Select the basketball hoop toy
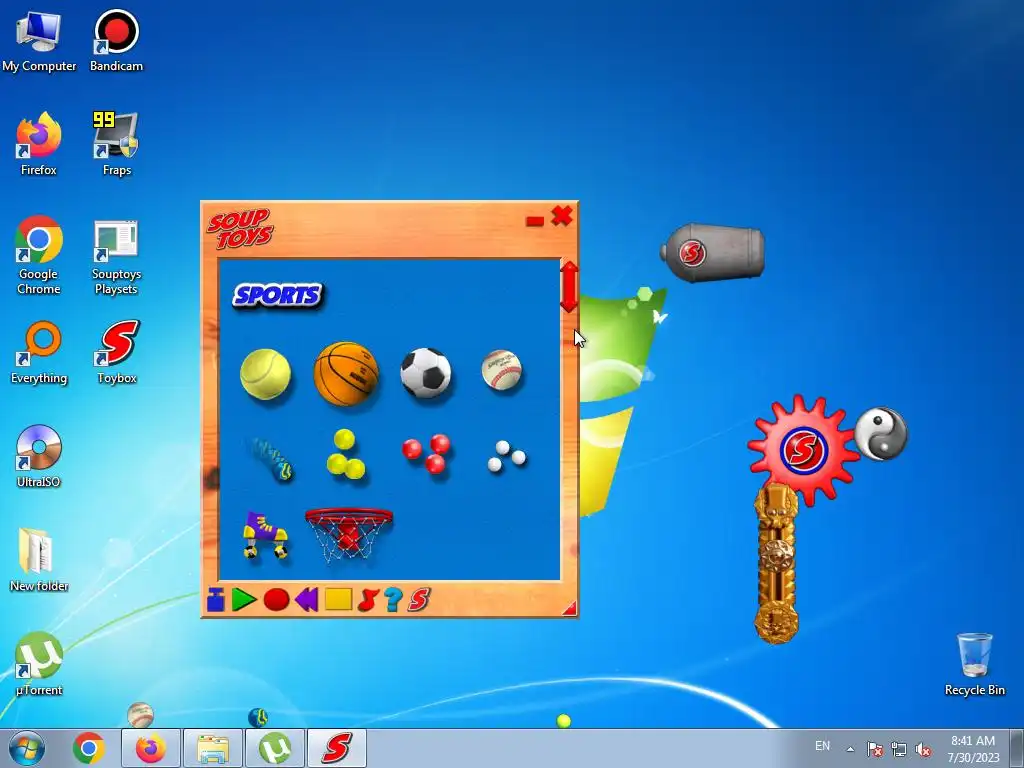This screenshot has height=768, width=1024. 349,535
